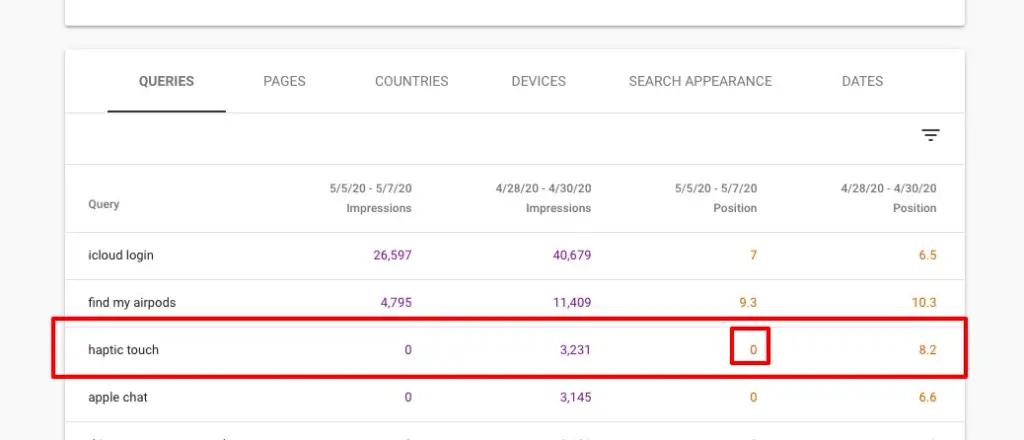This screenshot has height=440, width=1024.
Task: Open the Search Appearance tab
Action: point(700,81)
